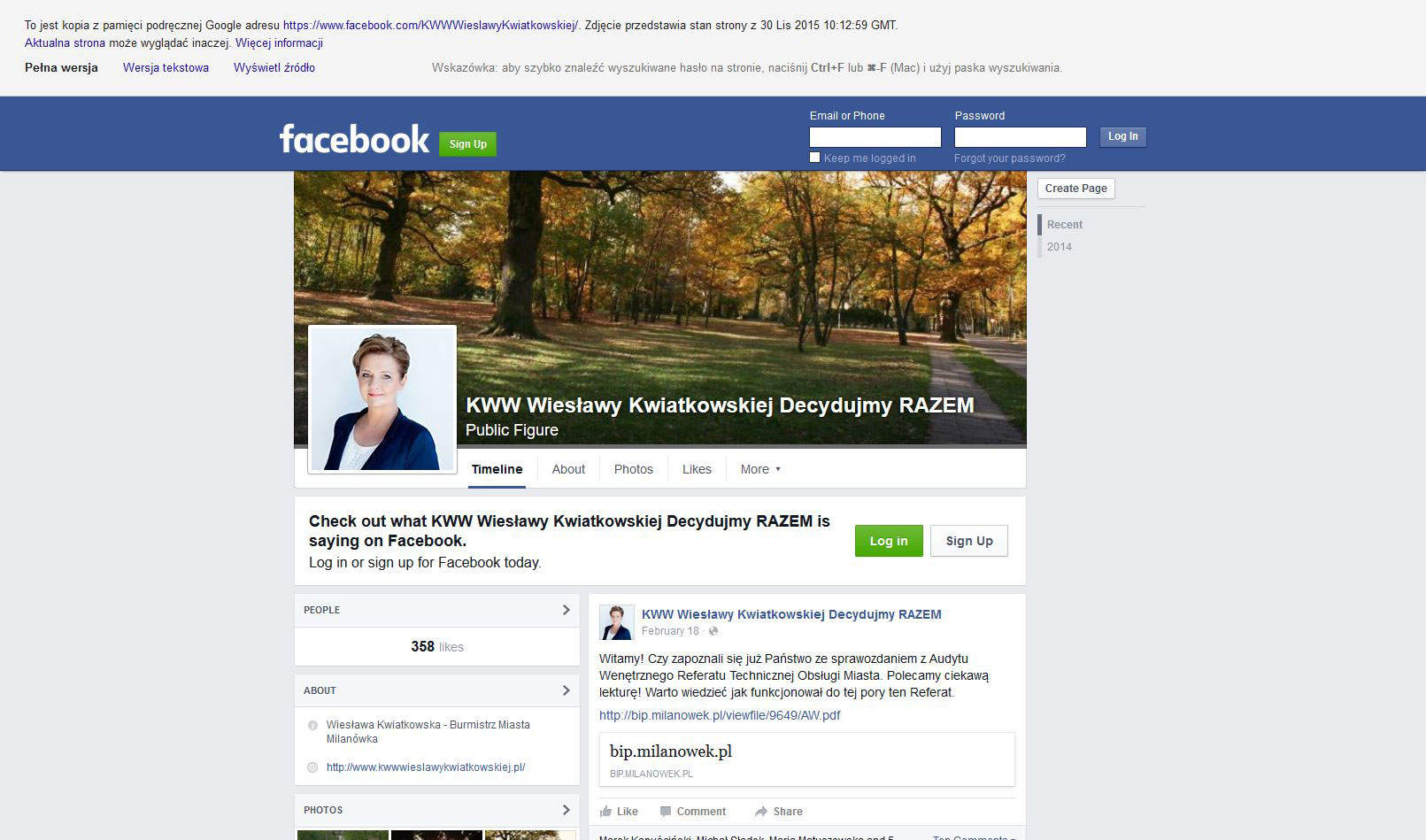
Task: Toggle the Keep me logged in checkbox
Action: [x=815, y=158]
